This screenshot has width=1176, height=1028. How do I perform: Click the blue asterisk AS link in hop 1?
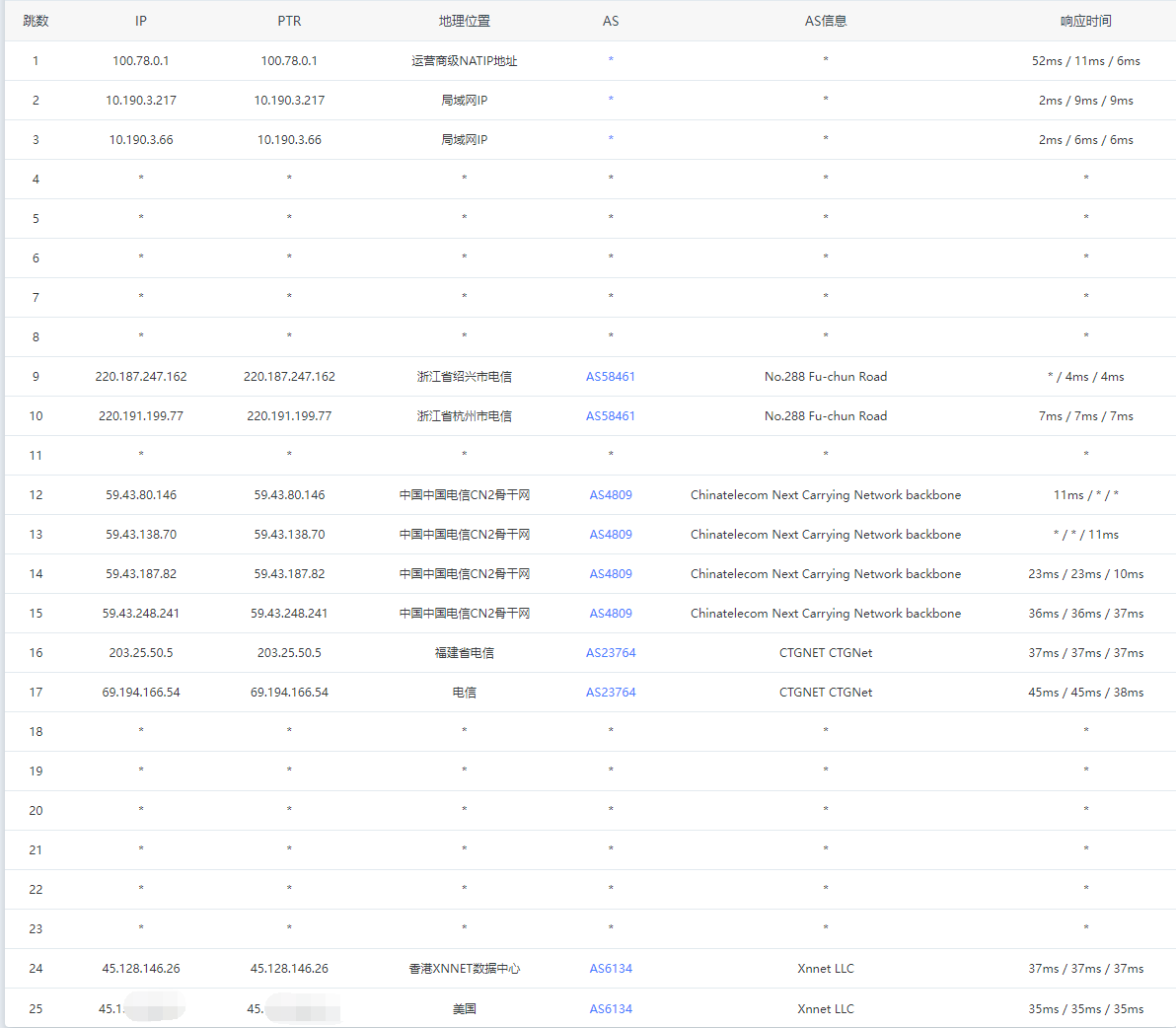(x=611, y=60)
